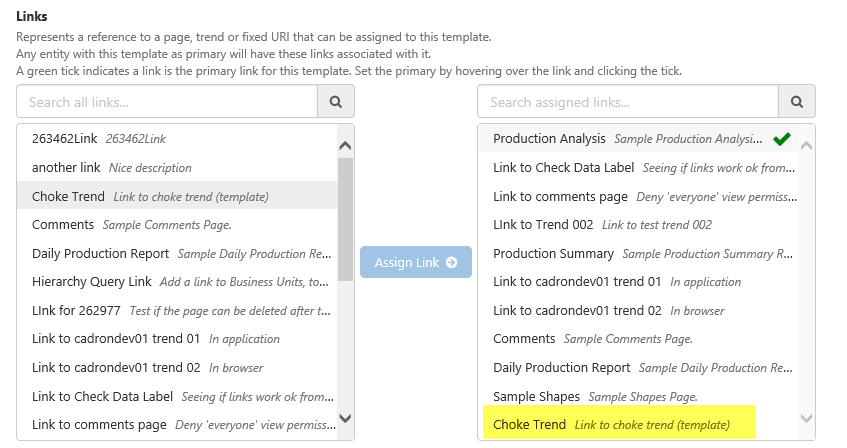Pick Link for 262977 in left list

(77, 310)
